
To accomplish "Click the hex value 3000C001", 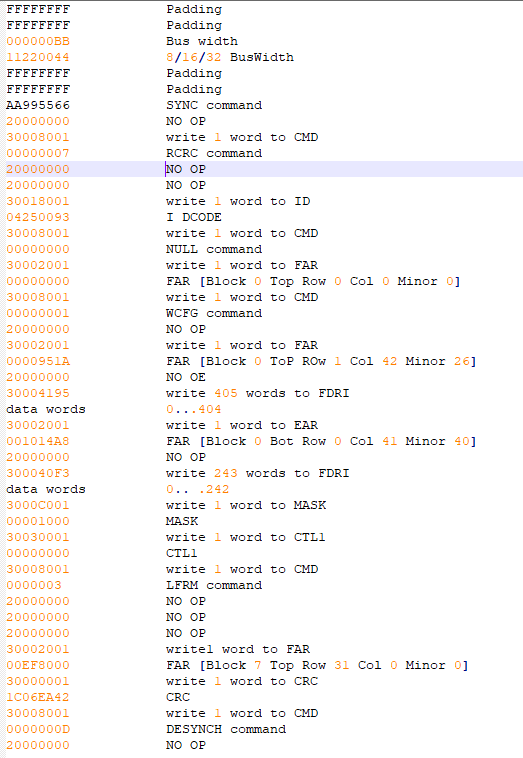I will pos(38,505).
